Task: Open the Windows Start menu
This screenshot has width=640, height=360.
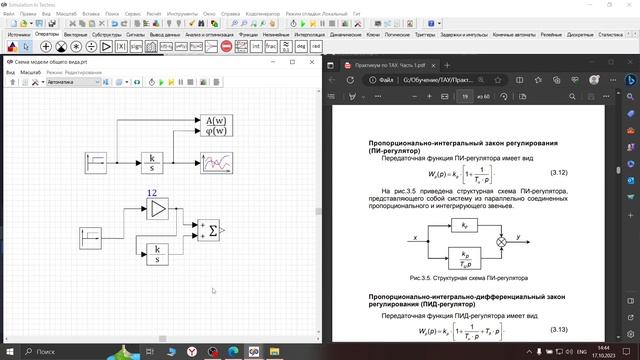Action: [x=9, y=351]
